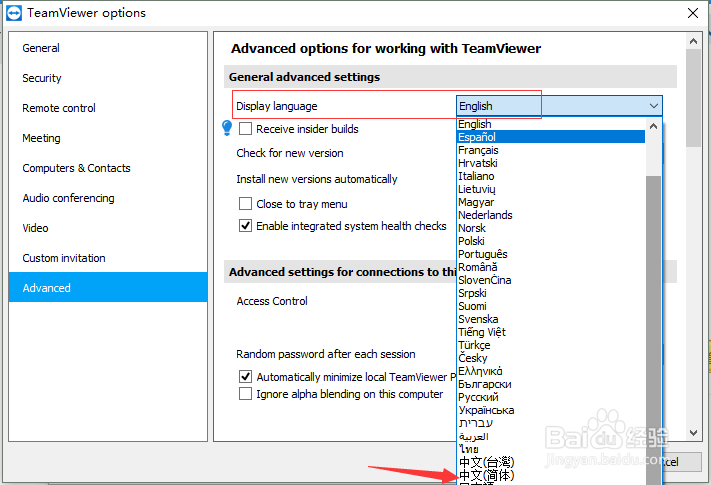Select Português in the language list

click(x=550, y=254)
